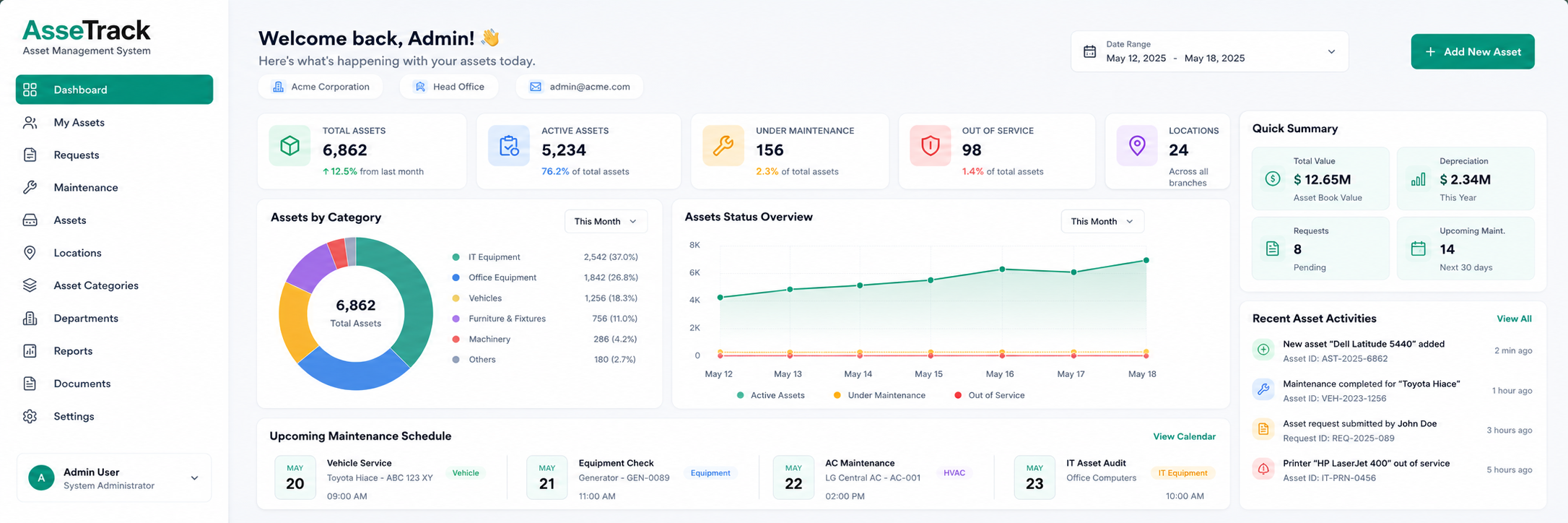Click Furniture & Fixtures legend row
The width and height of the screenshot is (1568, 523).
[x=545, y=319]
